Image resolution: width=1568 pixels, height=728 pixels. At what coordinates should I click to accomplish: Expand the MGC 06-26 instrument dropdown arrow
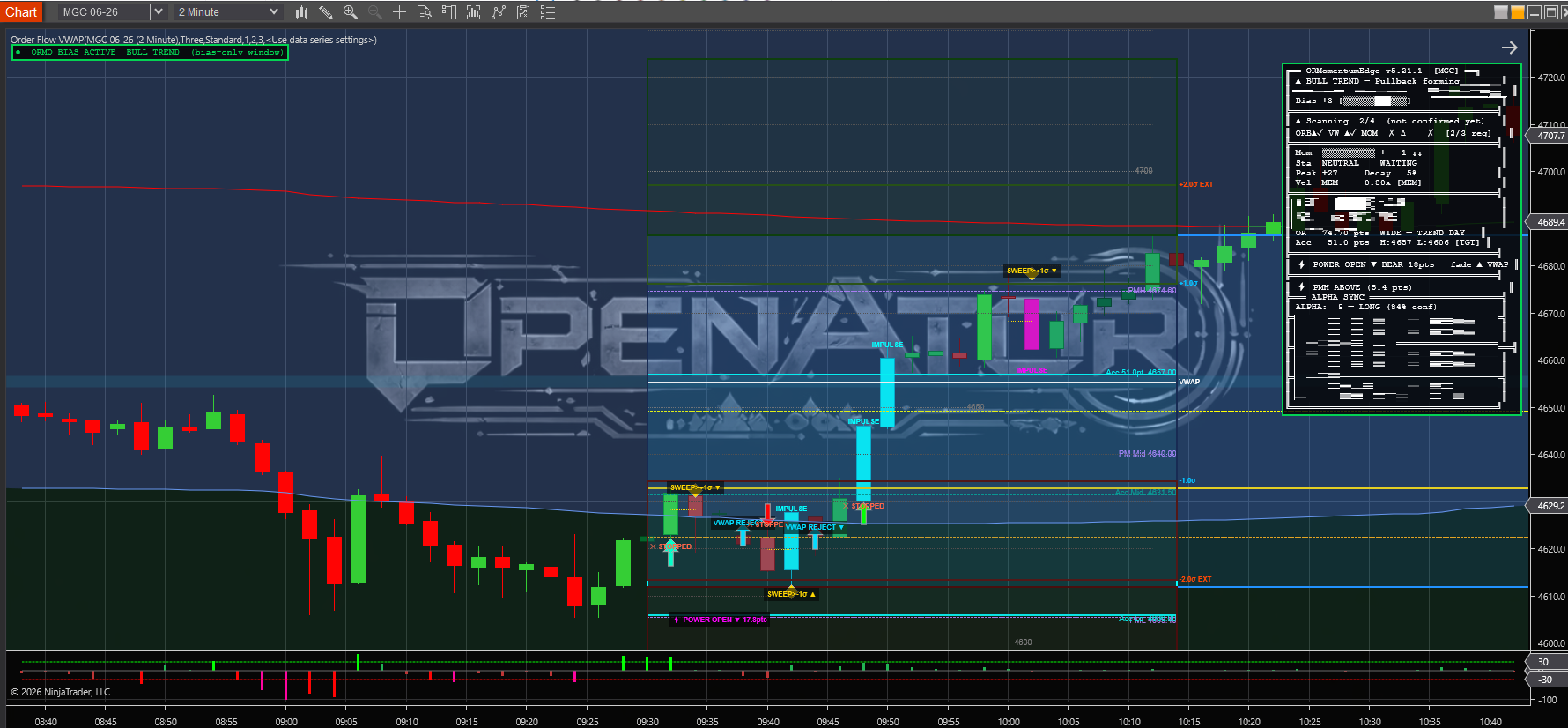pyautogui.click(x=158, y=12)
